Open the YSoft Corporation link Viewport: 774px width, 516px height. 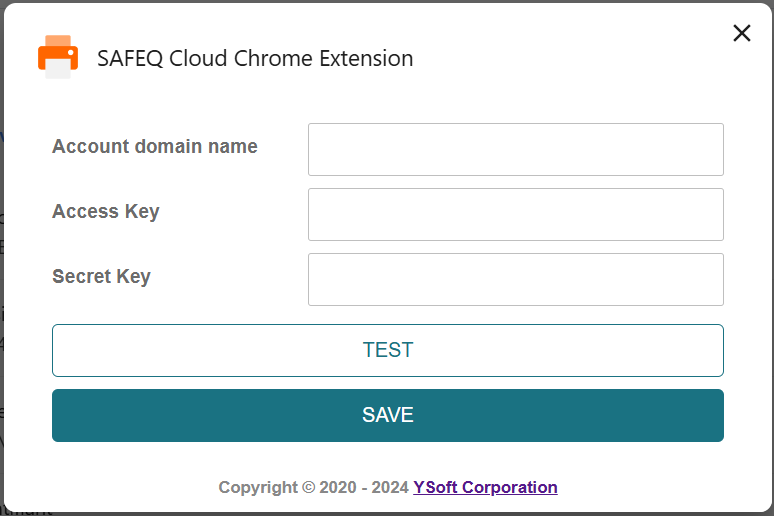(x=485, y=487)
